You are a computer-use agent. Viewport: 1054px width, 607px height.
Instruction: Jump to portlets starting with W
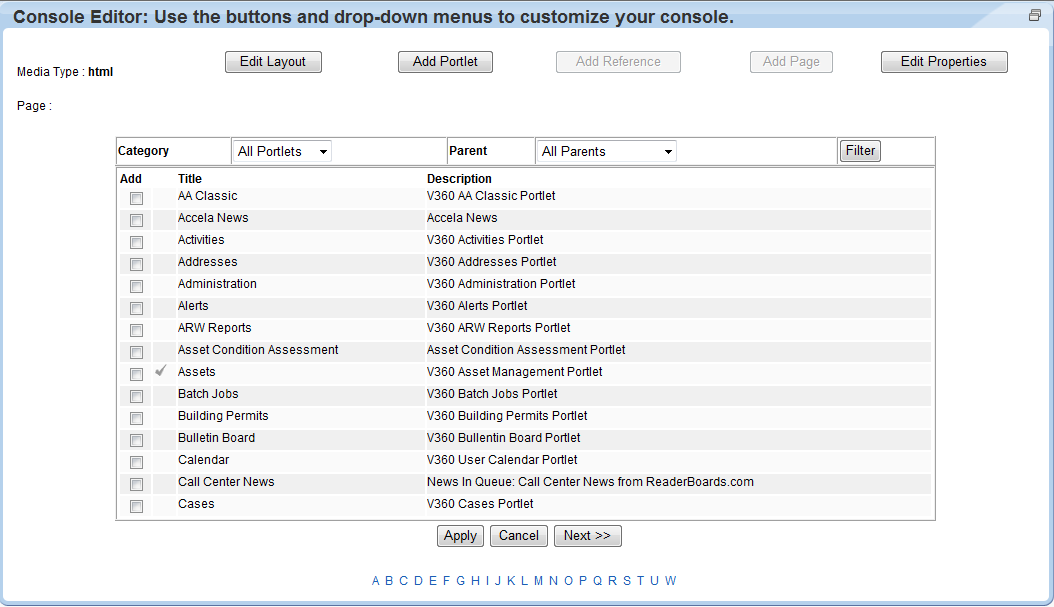670,580
